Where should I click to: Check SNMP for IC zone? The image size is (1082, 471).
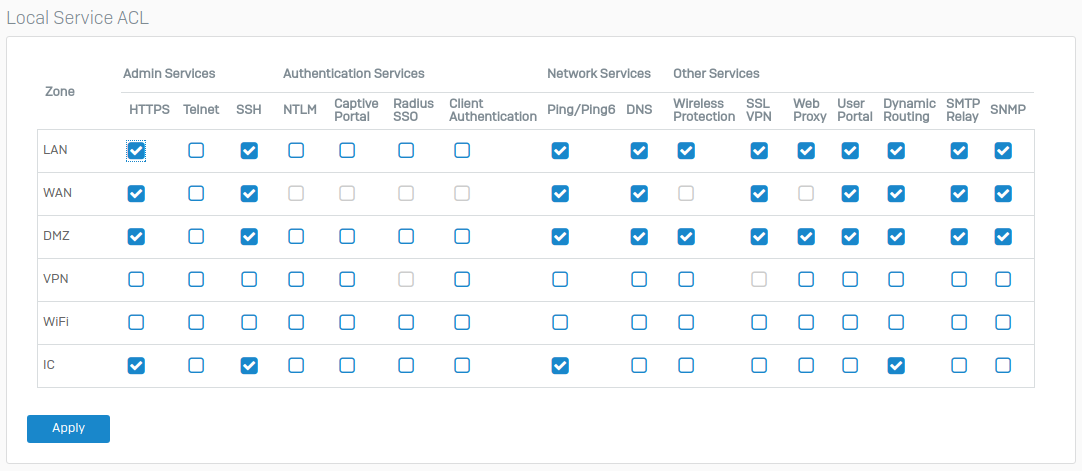[x=1003, y=365]
